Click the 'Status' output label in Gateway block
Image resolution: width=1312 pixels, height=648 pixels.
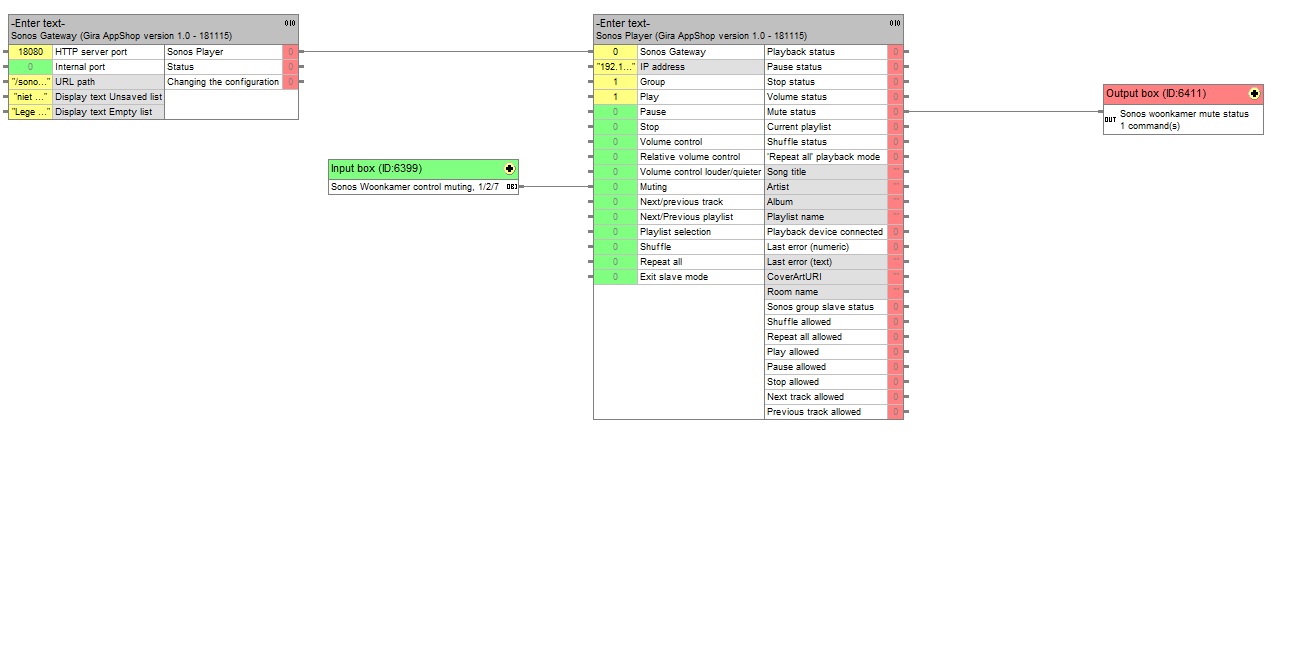(x=181, y=67)
